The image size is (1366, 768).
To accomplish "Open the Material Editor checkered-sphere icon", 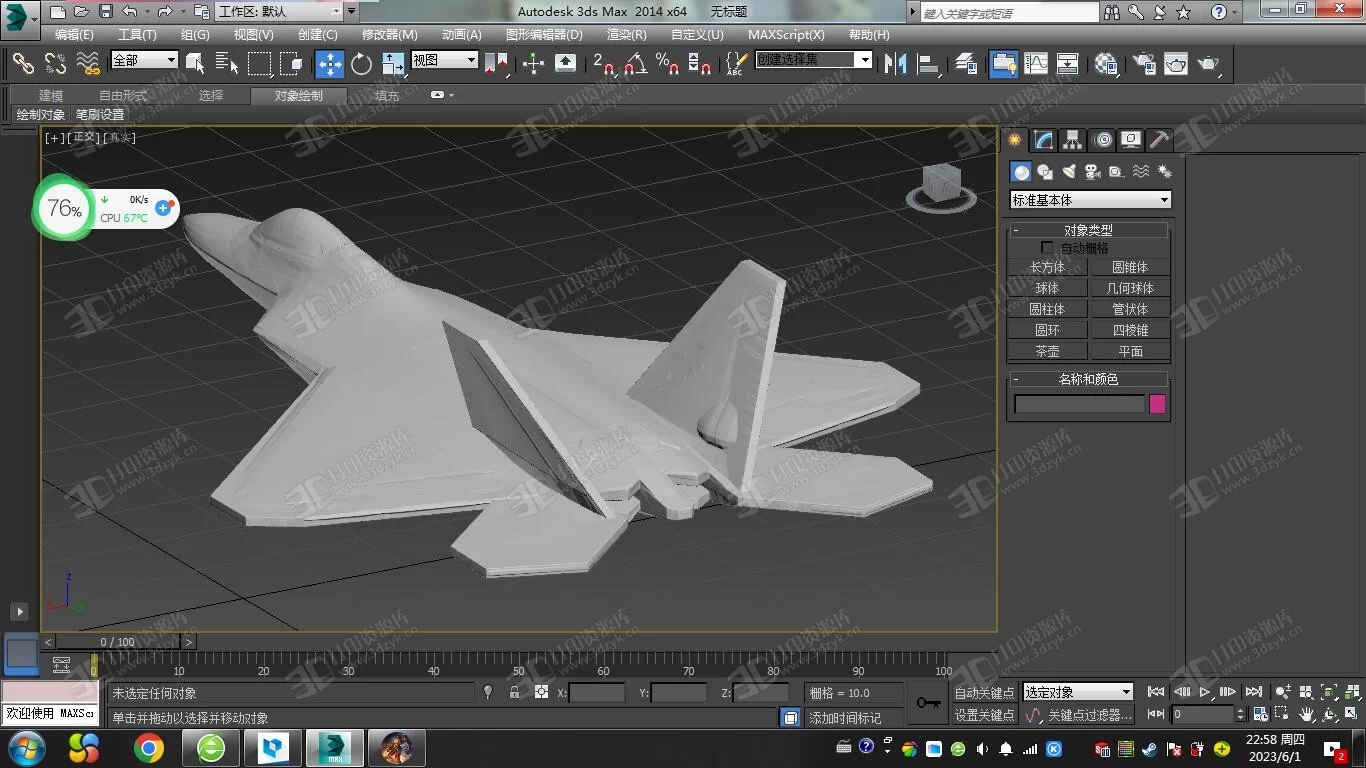I will [1105, 63].
